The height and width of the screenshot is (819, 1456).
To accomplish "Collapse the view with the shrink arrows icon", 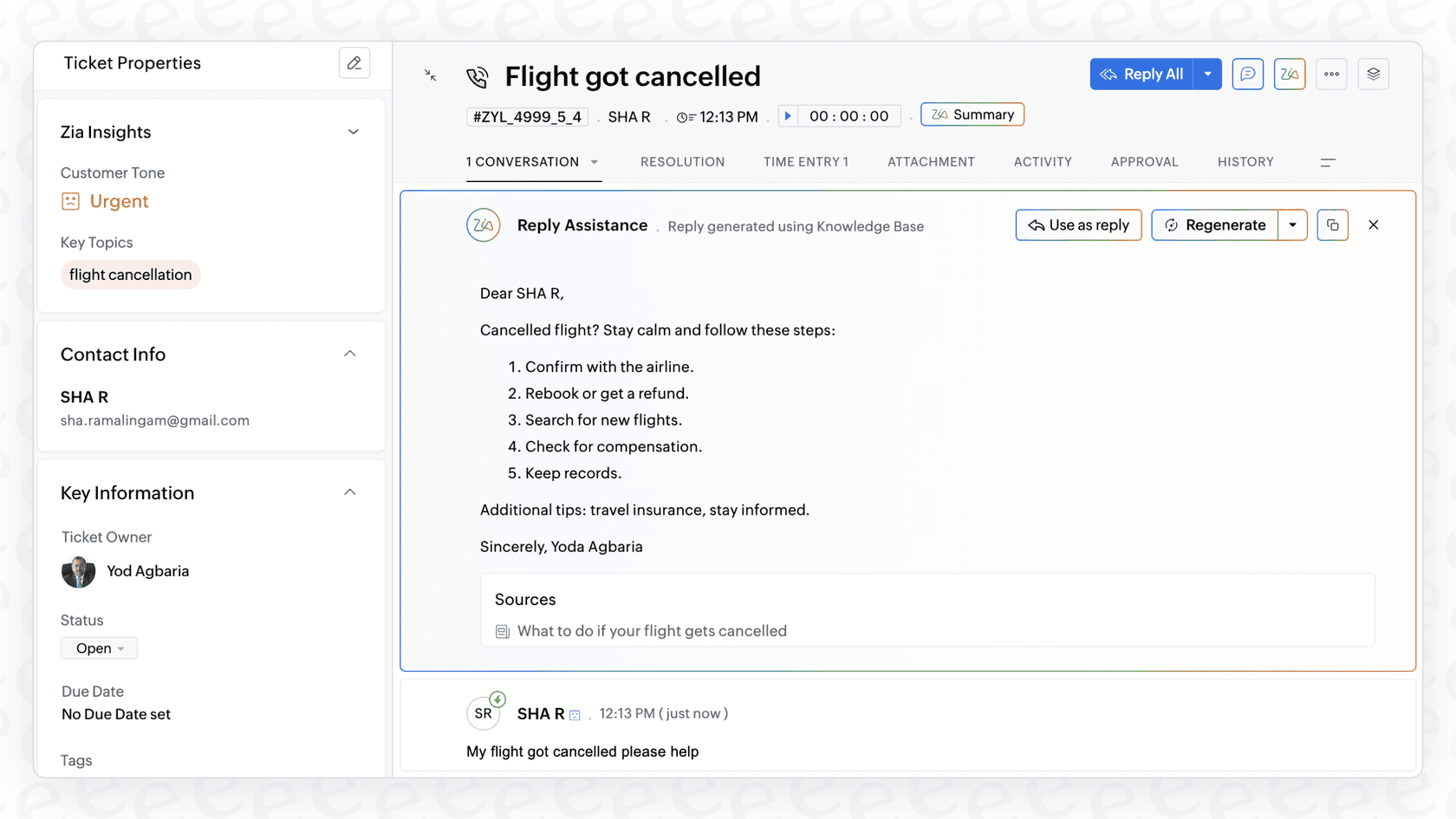I will 430,75.
